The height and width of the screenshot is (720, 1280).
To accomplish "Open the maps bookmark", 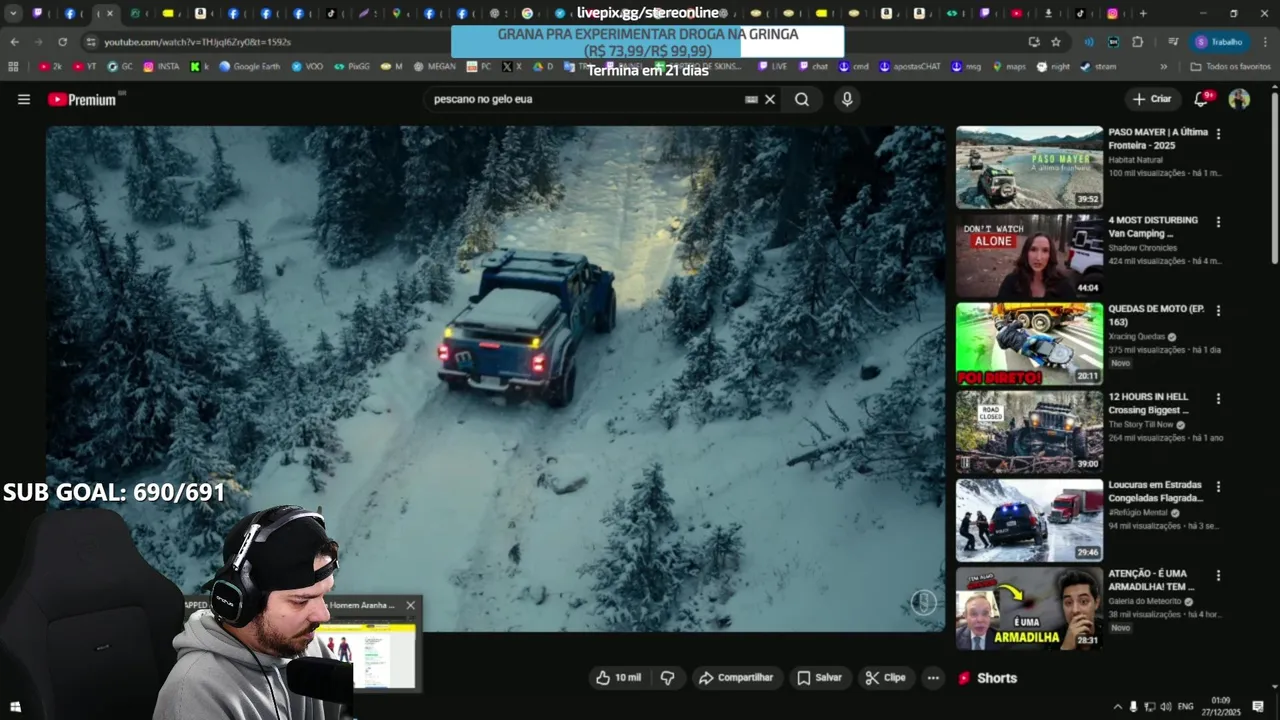I will 1008,66.
